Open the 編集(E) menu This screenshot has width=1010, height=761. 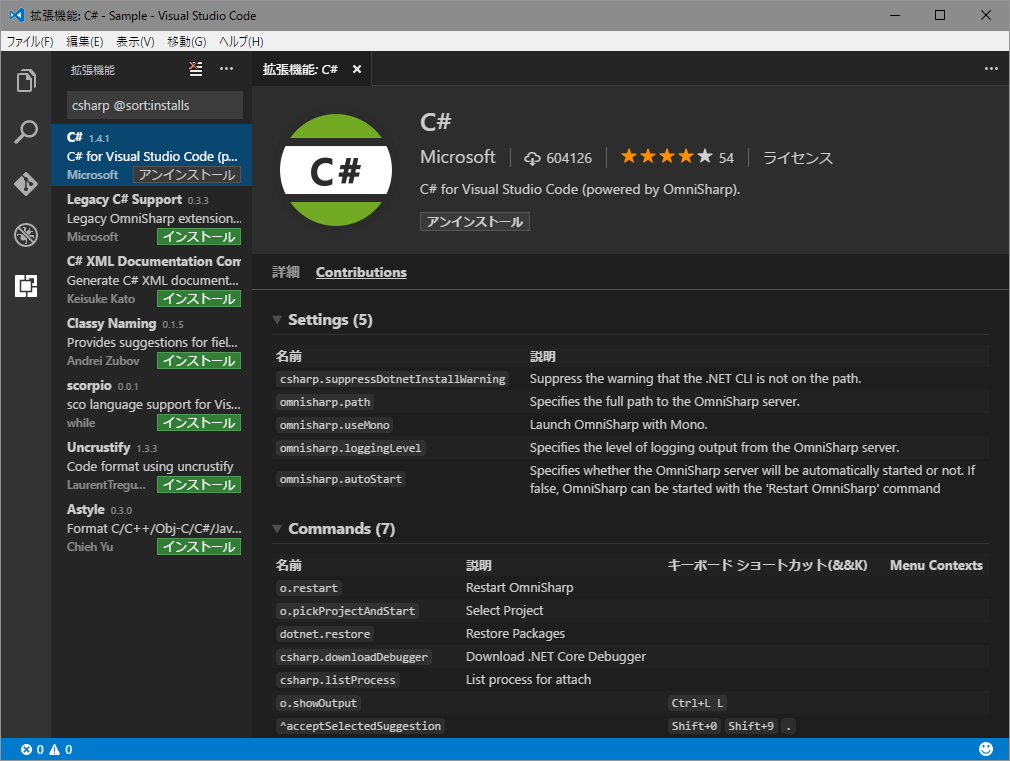coord(85,41)
